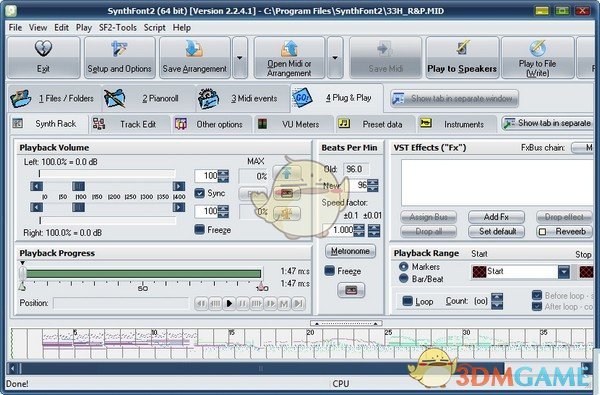Open the Pianoroll tab icon
The width and height of the screenshot is (600, 395).
coord(114,98)
